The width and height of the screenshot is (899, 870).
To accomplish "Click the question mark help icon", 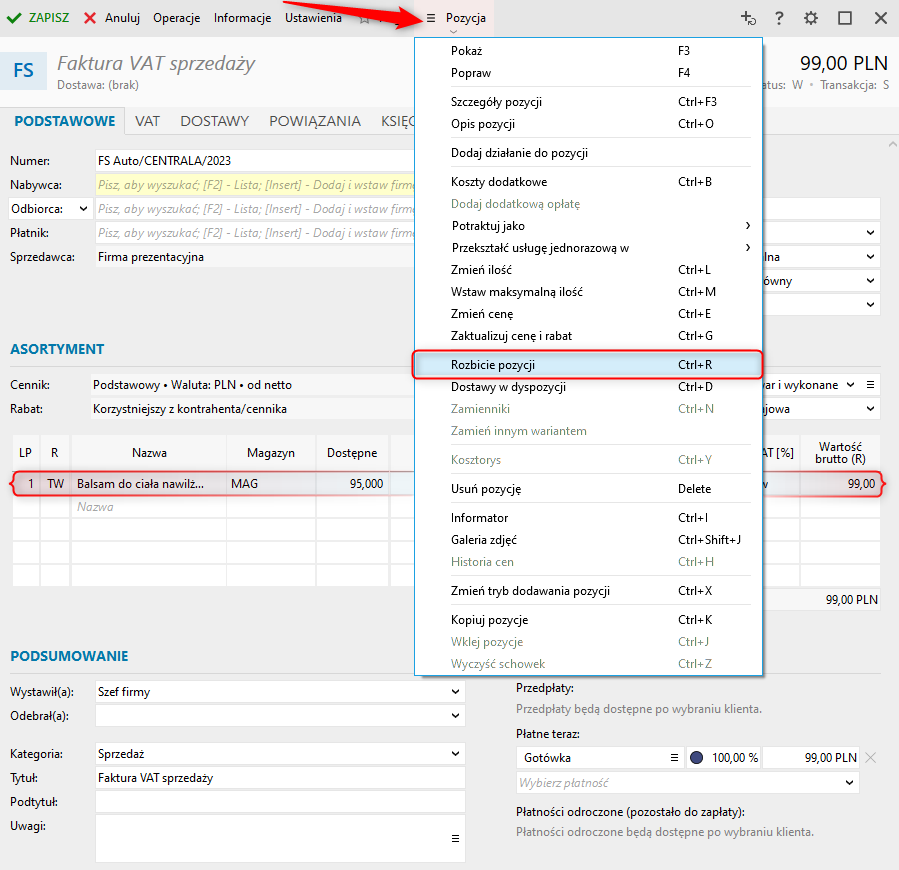I will point(779,18).
